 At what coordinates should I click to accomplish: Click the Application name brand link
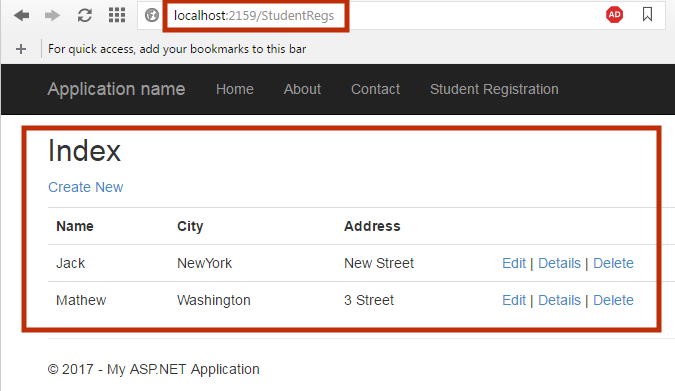(x=116, y=89)
